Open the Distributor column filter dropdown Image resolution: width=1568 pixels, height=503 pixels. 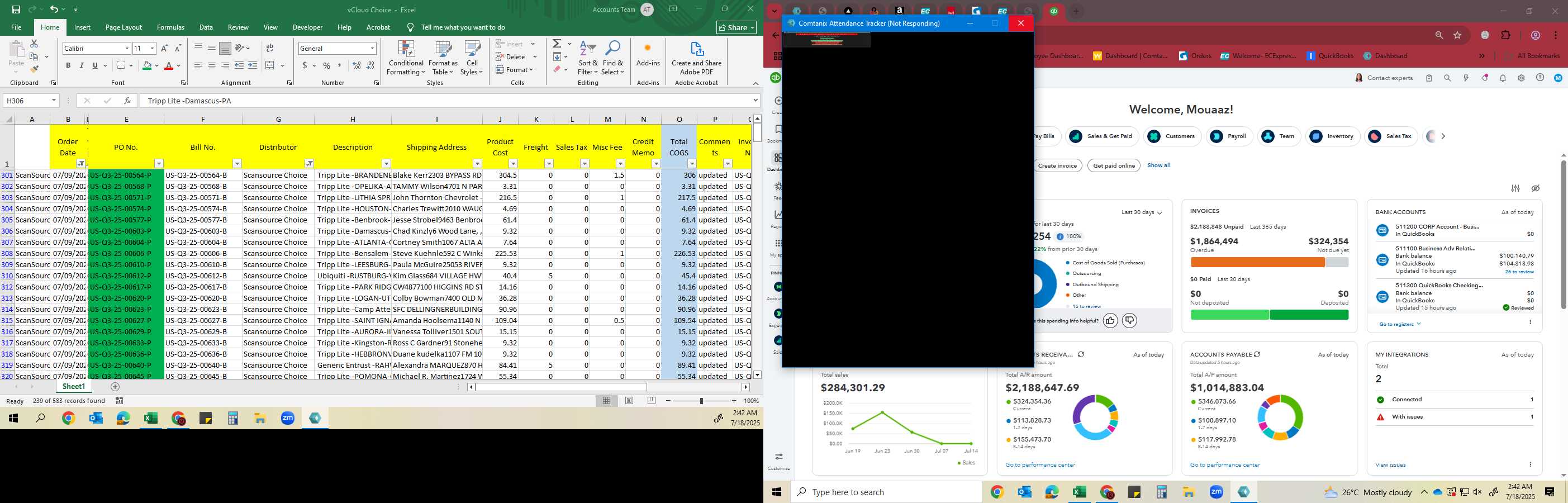pos(309,163)
